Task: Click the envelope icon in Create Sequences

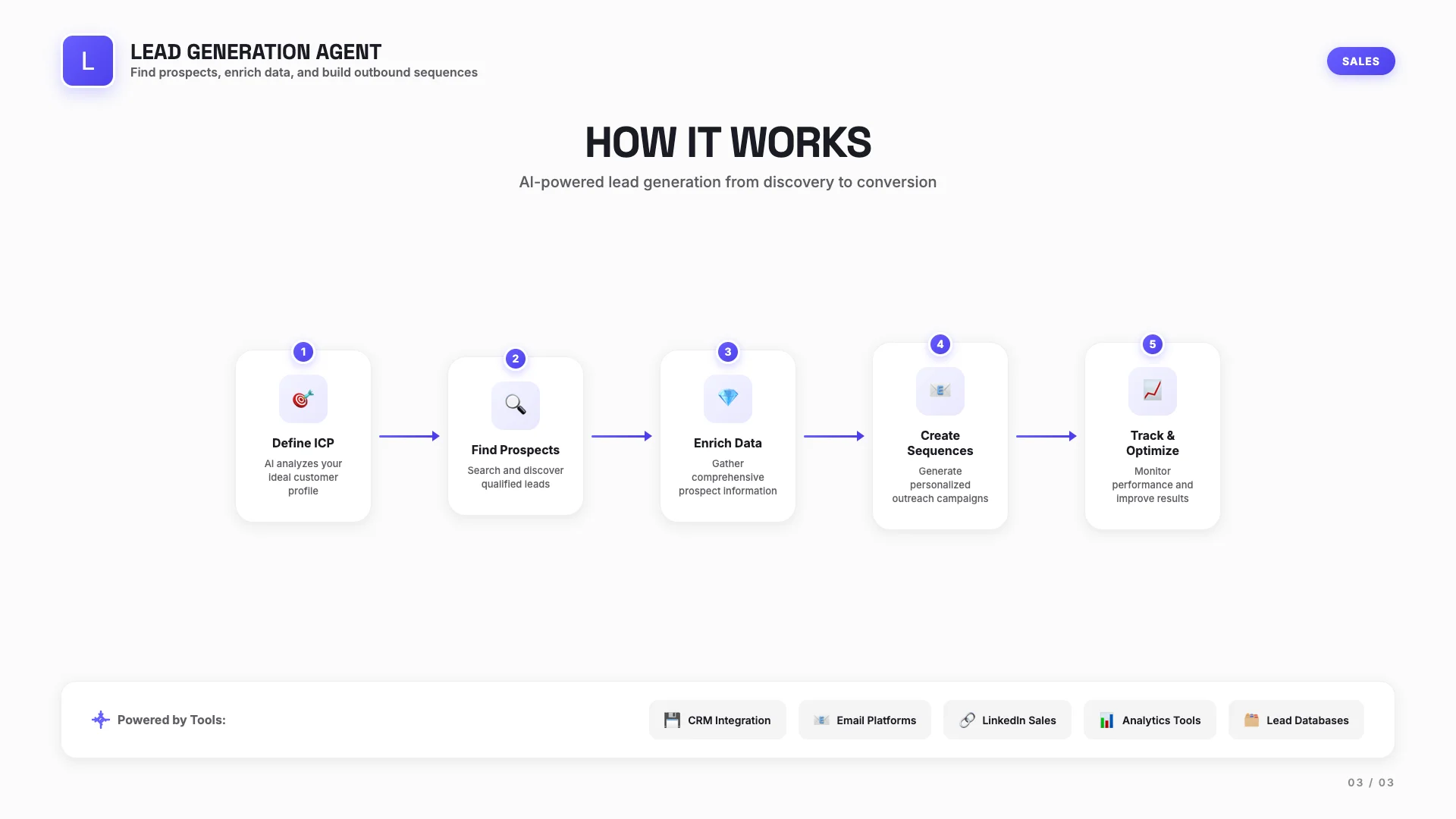Action: coord(940,391)
